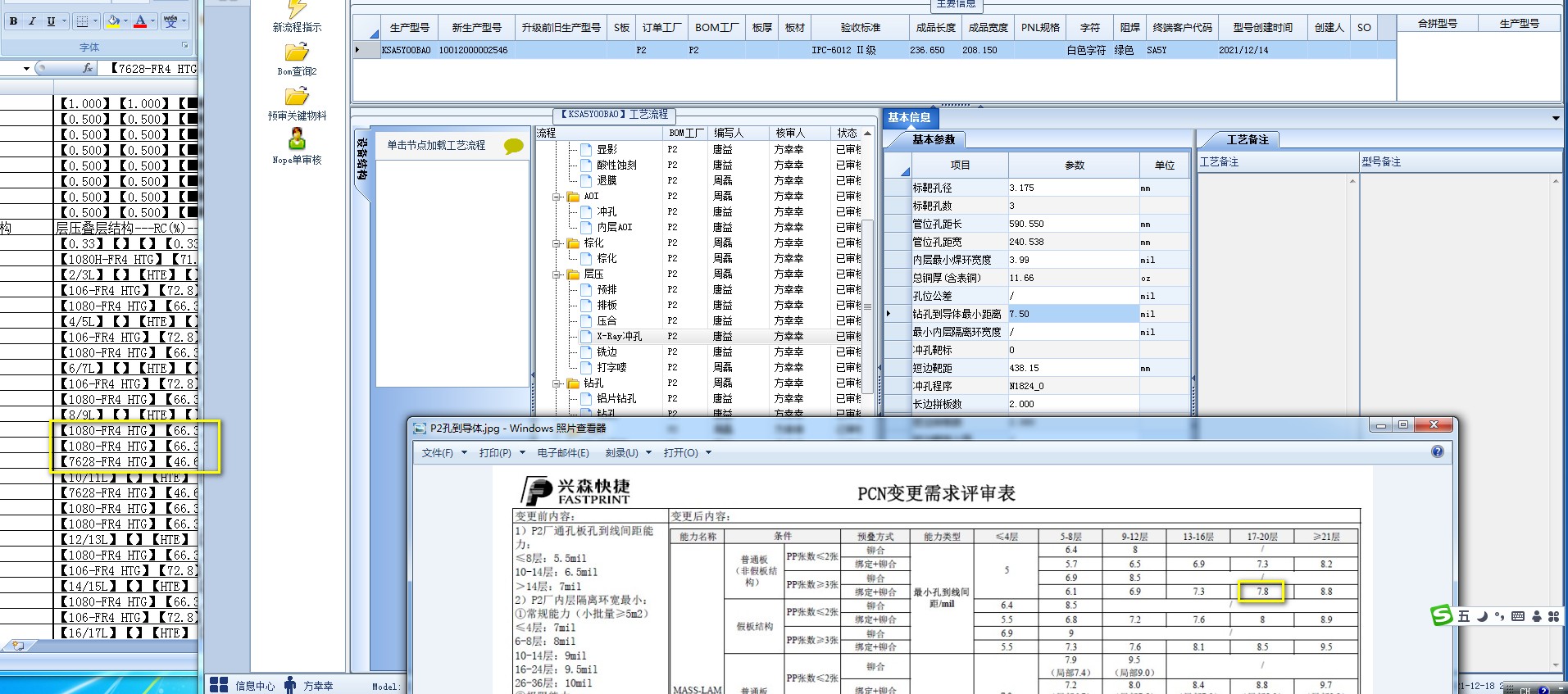
Task: Click the 方幸幸 user person icon
Action: 290,685
